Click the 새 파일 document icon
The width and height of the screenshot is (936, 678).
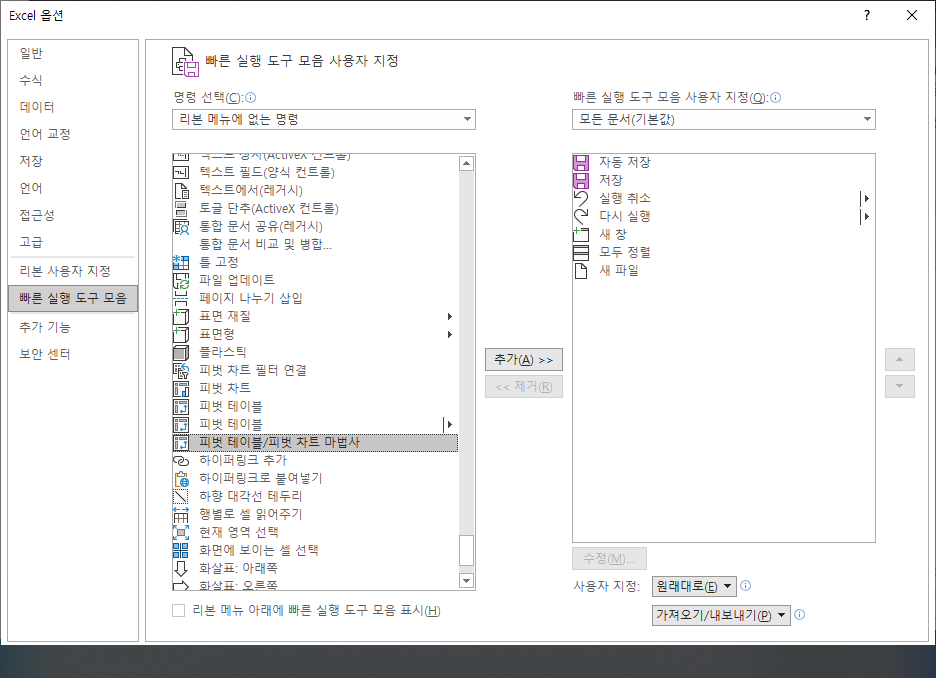pos(581,270)
